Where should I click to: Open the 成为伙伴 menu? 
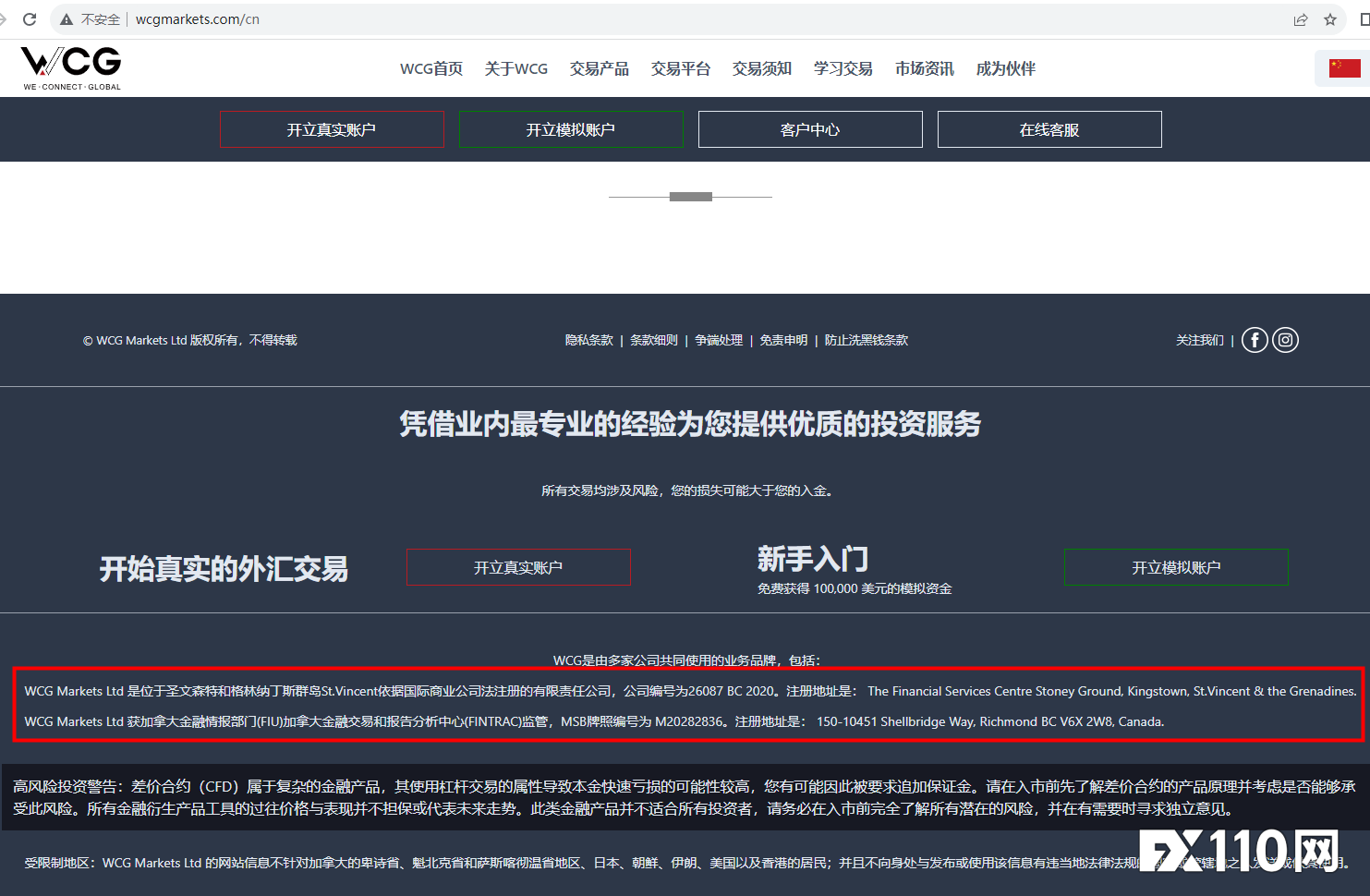click(1006, 68)
